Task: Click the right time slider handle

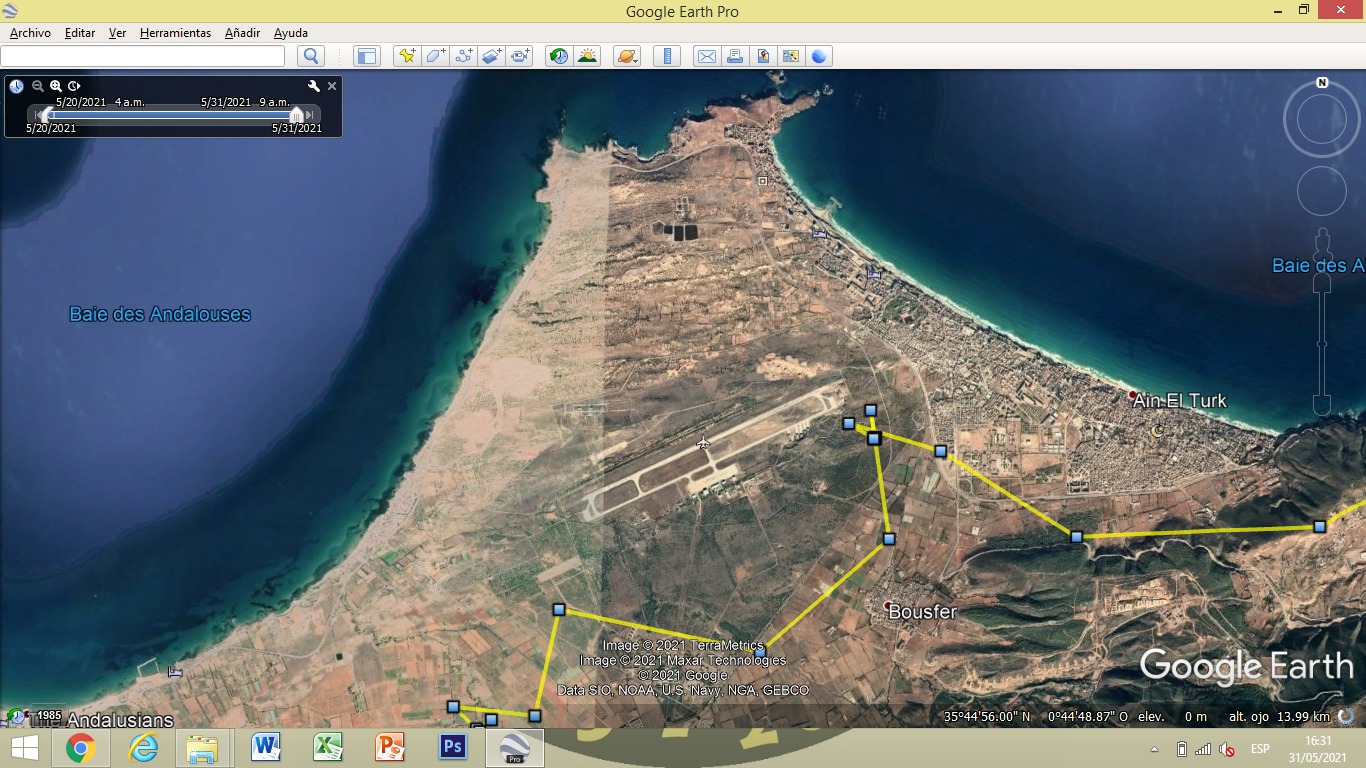Action: (296, 115)
